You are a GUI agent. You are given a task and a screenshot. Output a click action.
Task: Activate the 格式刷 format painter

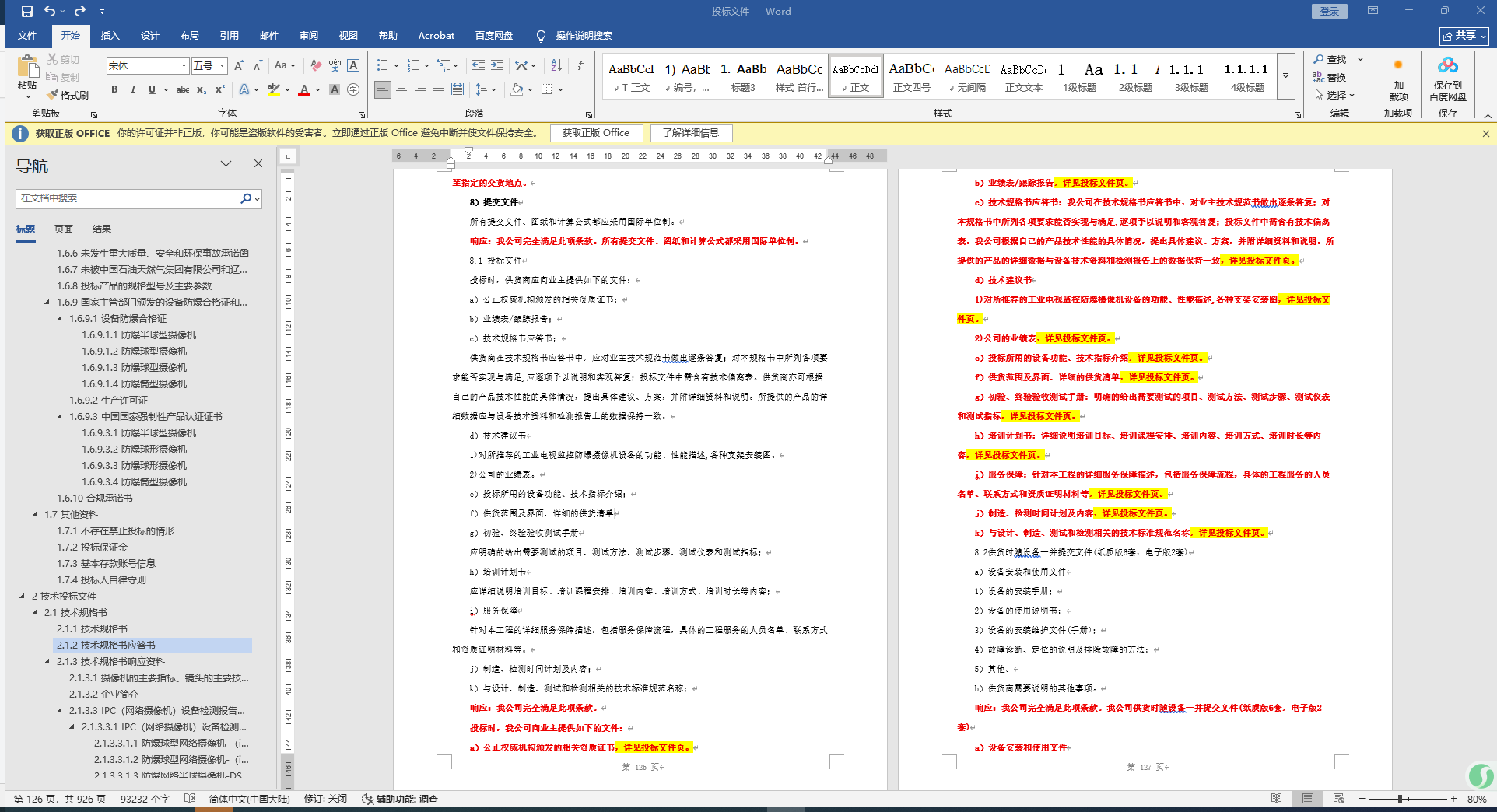68,95
